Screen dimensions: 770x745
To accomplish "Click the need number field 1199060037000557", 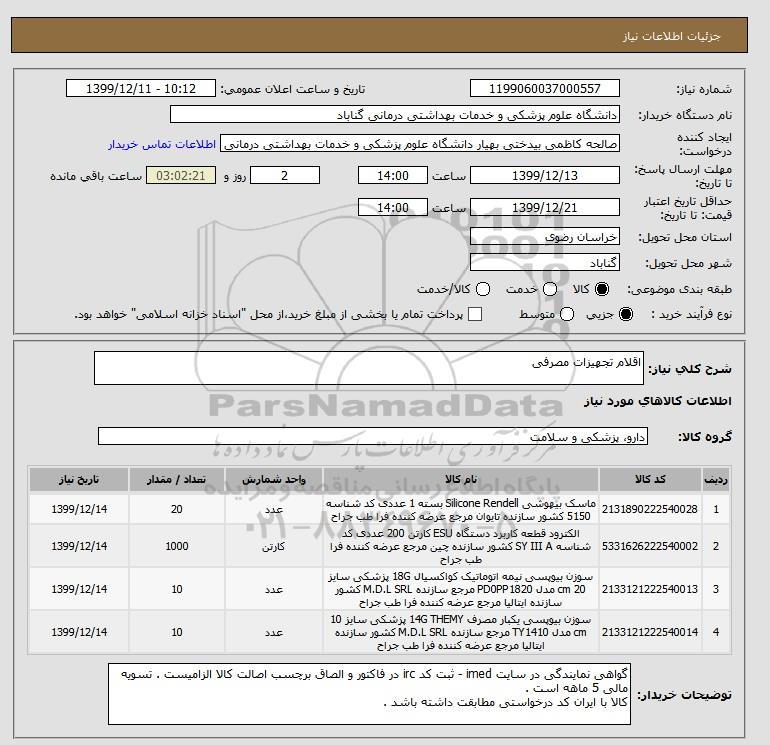I will tap(545, 88).
